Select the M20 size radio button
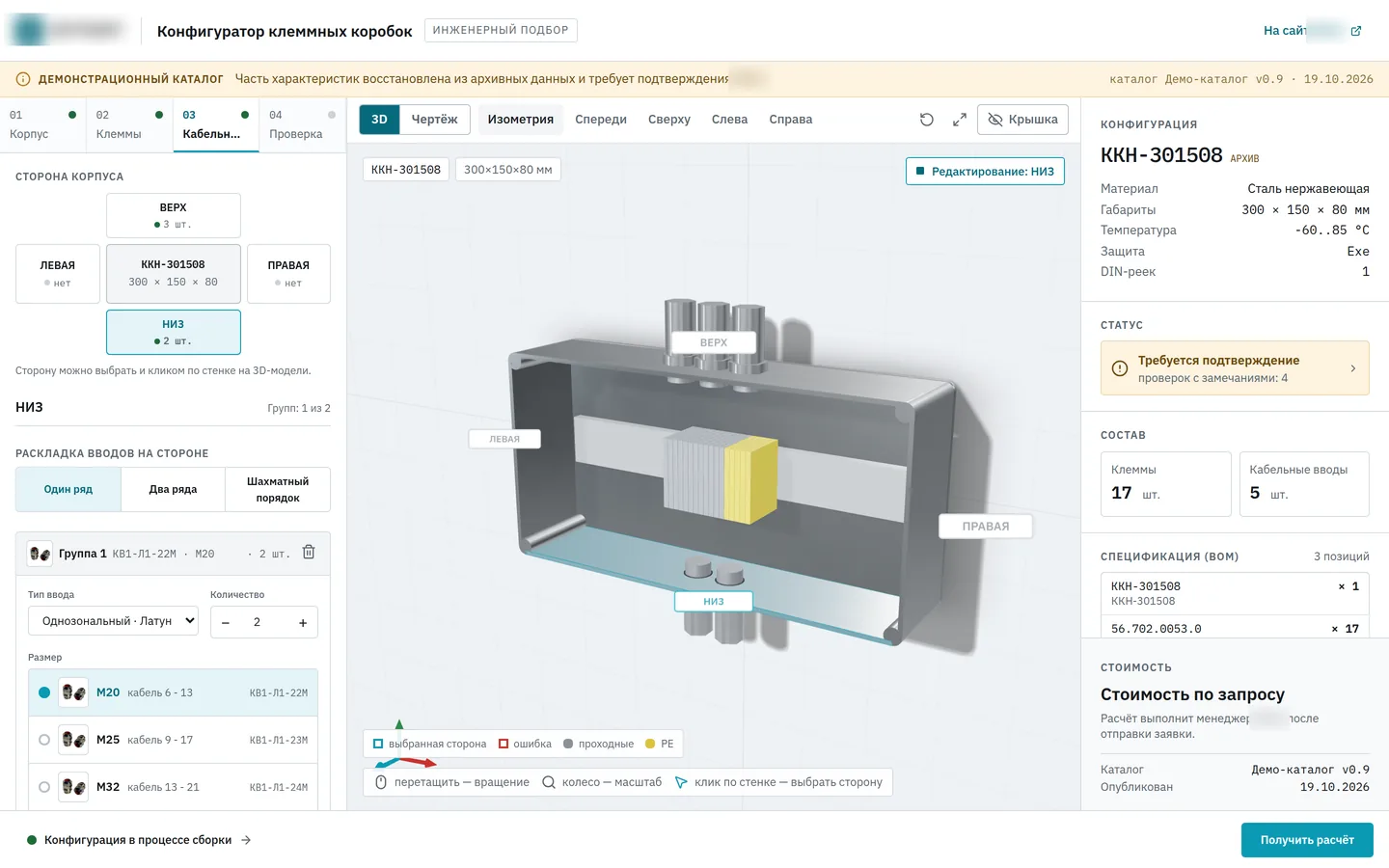 (44, 692)
